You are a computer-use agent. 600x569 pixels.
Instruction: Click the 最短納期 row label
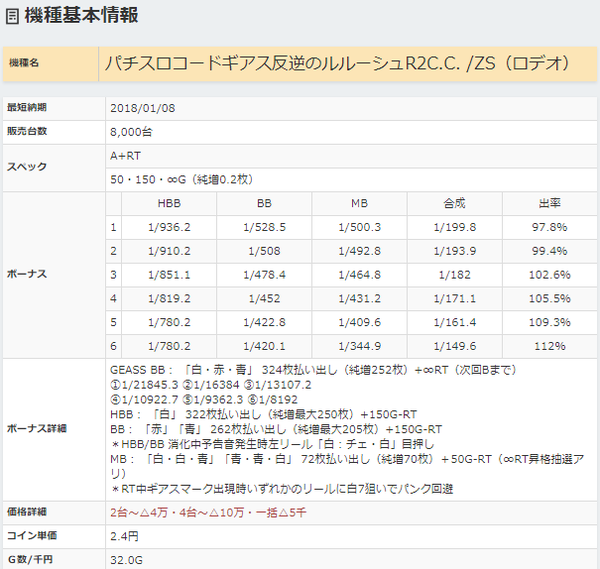tap(27, 108)
